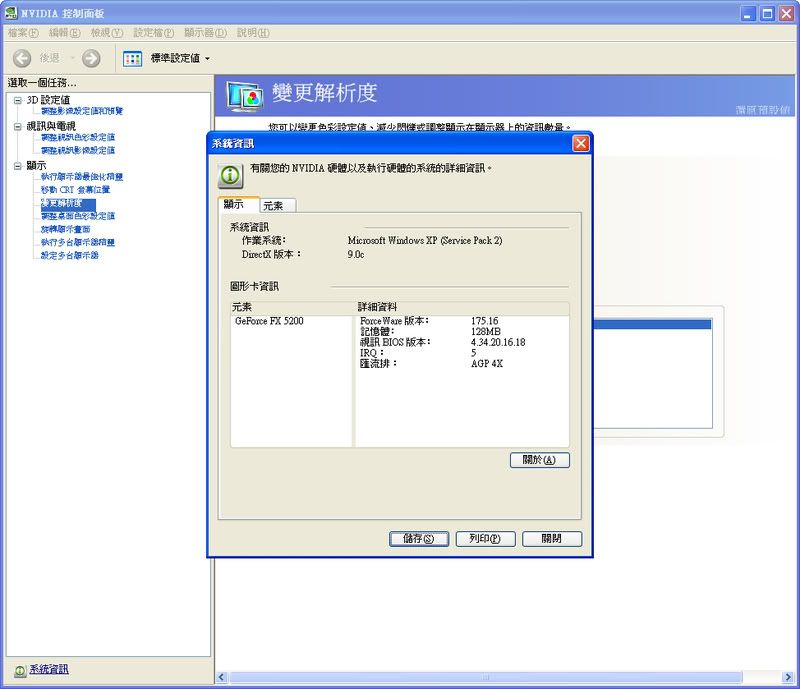Click the horizontal scrollbar thumb

pos(485,677)
